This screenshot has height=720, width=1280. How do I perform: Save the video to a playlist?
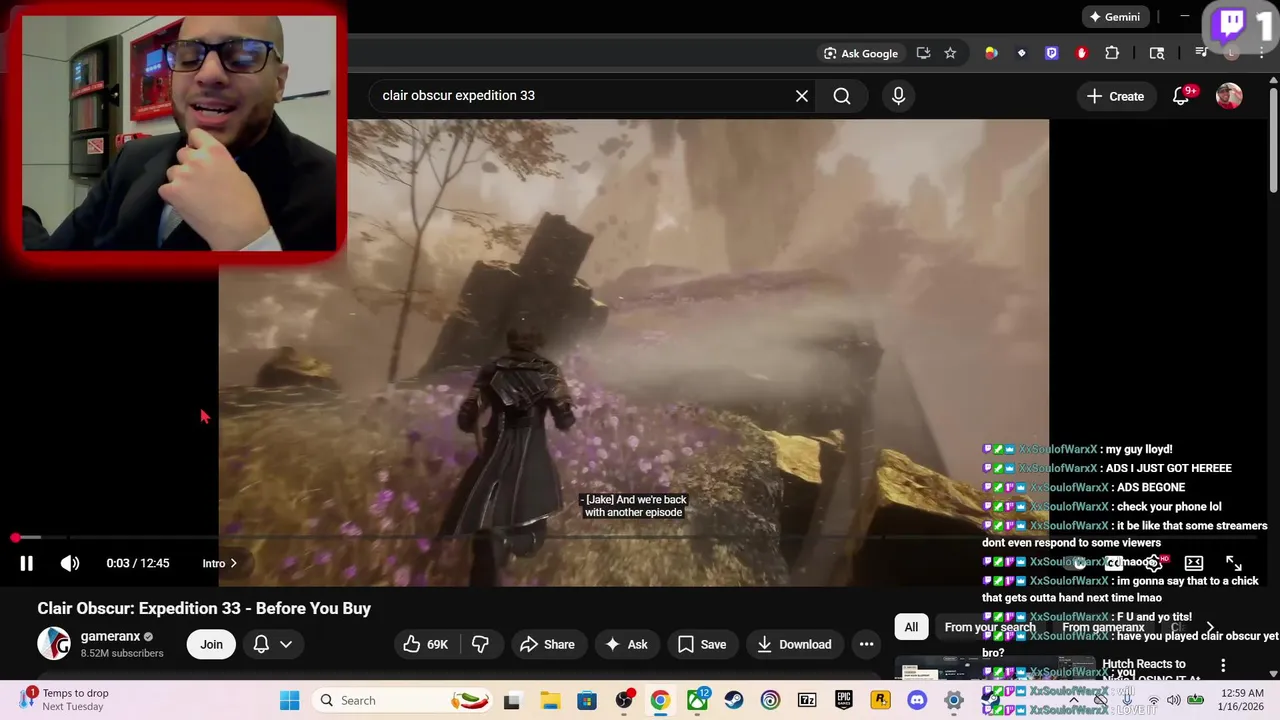pos(702,644)
